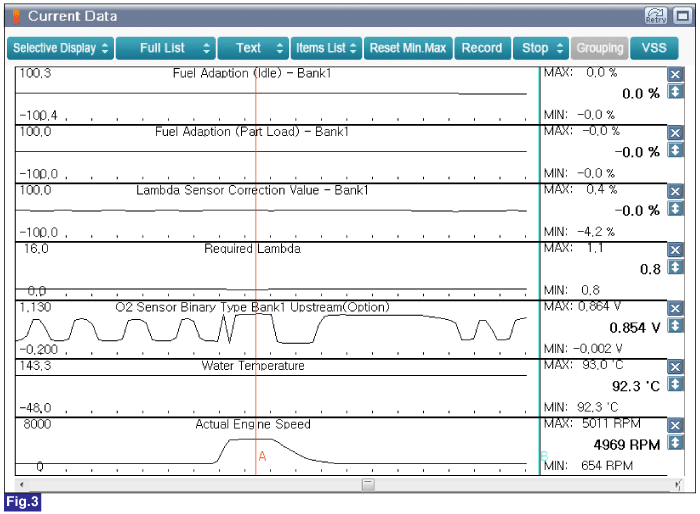
Task: Click up-down arrow icon of O2 Sensor row
Action: click(675, 326)
